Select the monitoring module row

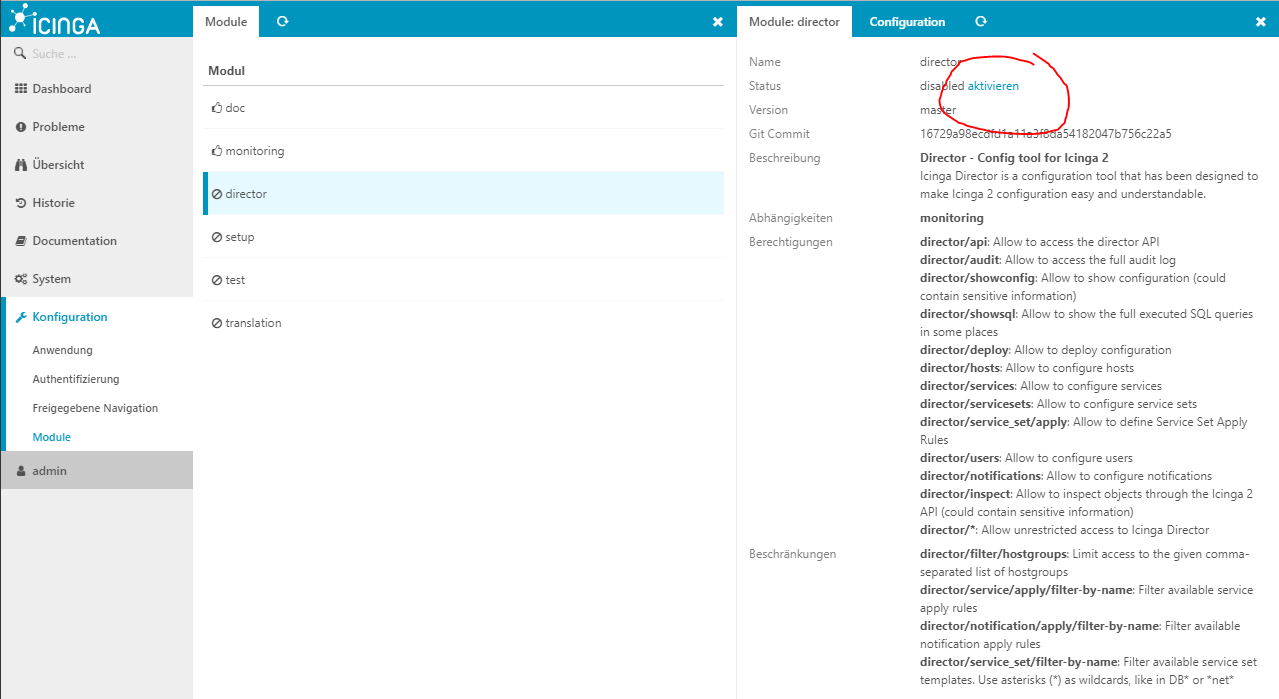(x=254, y=151)
